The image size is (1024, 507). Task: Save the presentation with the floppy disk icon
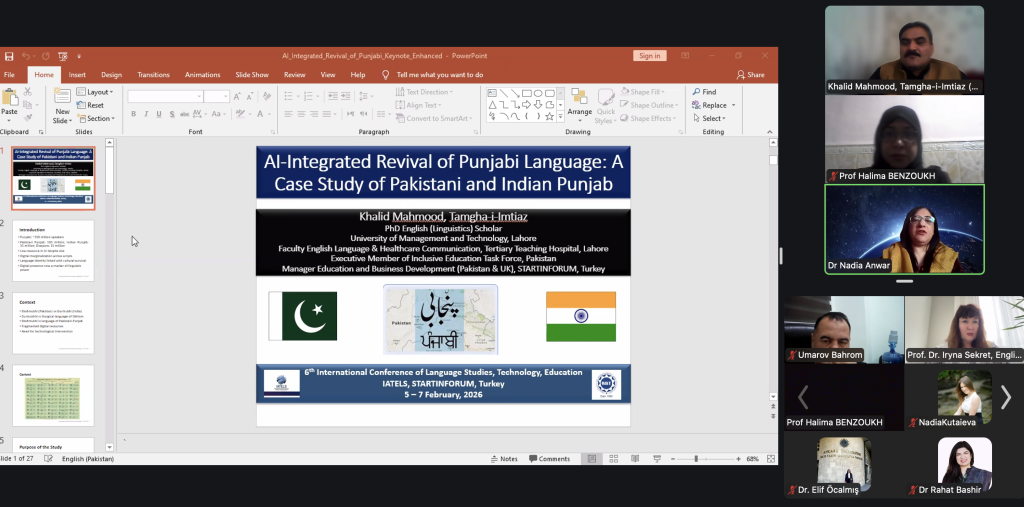(x=8, y=56)
